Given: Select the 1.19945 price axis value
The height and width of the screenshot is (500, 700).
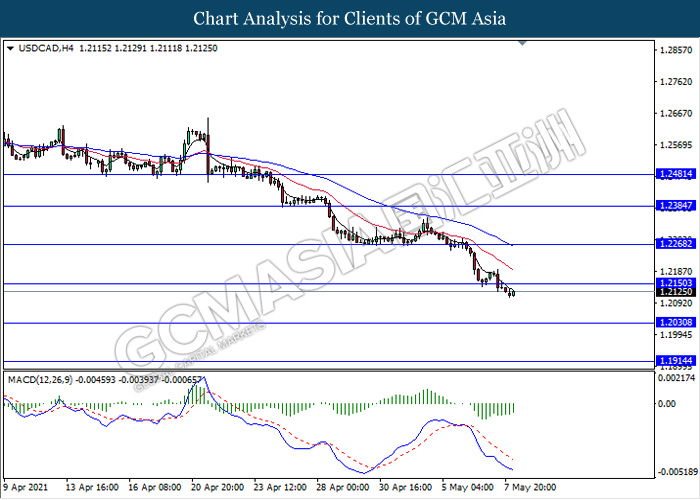Looking at the screenshot, I should 676,335.
